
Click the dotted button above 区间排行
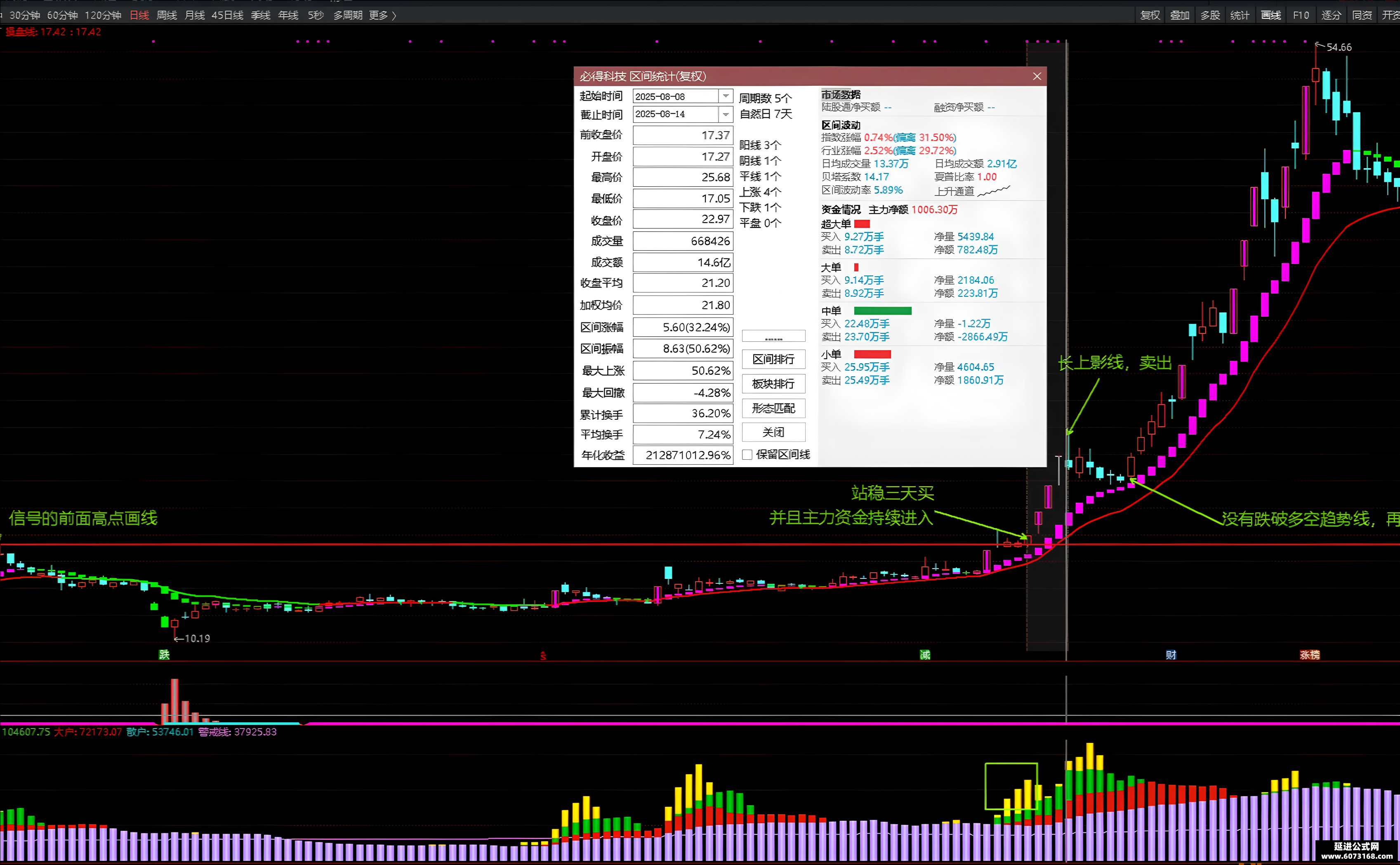773,336
